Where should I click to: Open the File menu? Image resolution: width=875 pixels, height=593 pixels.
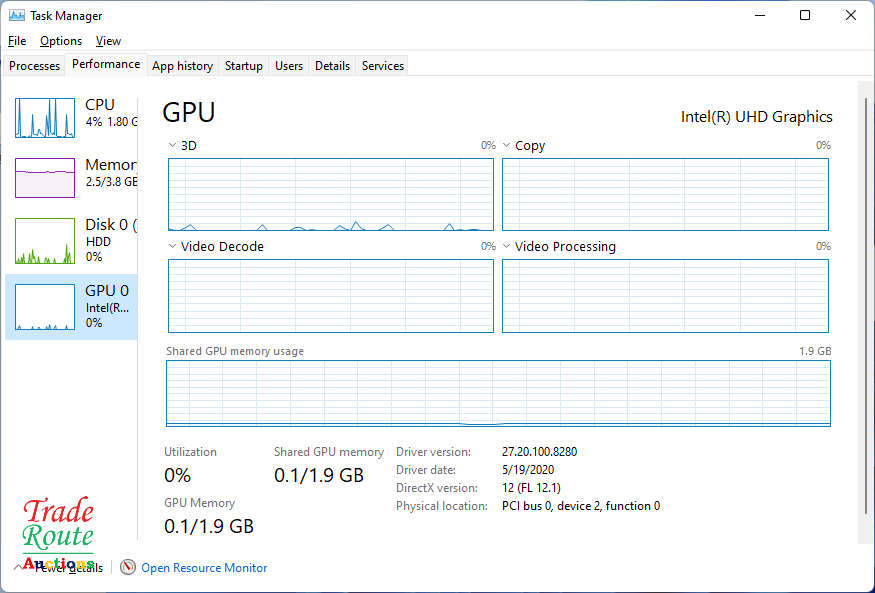tap(17, 41)
